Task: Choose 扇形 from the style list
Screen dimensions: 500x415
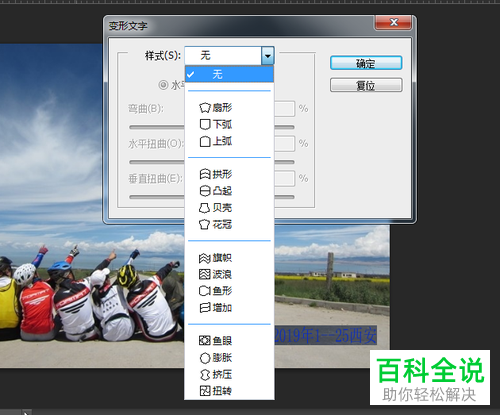Action: tap(229, 108)
